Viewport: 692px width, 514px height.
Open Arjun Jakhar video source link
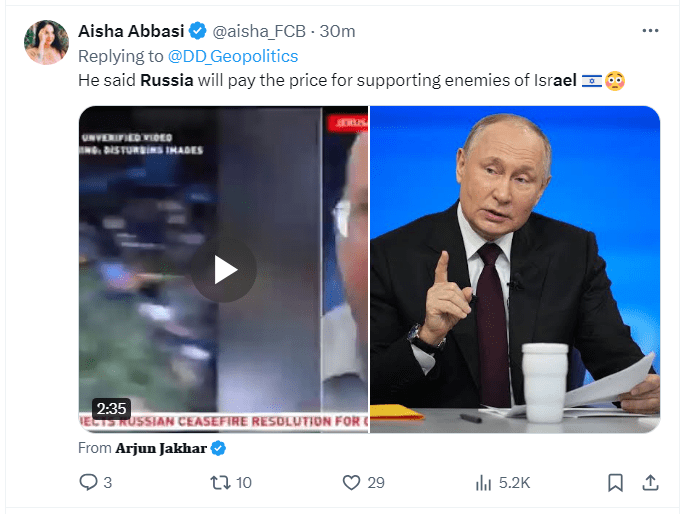tap(162, 448)
